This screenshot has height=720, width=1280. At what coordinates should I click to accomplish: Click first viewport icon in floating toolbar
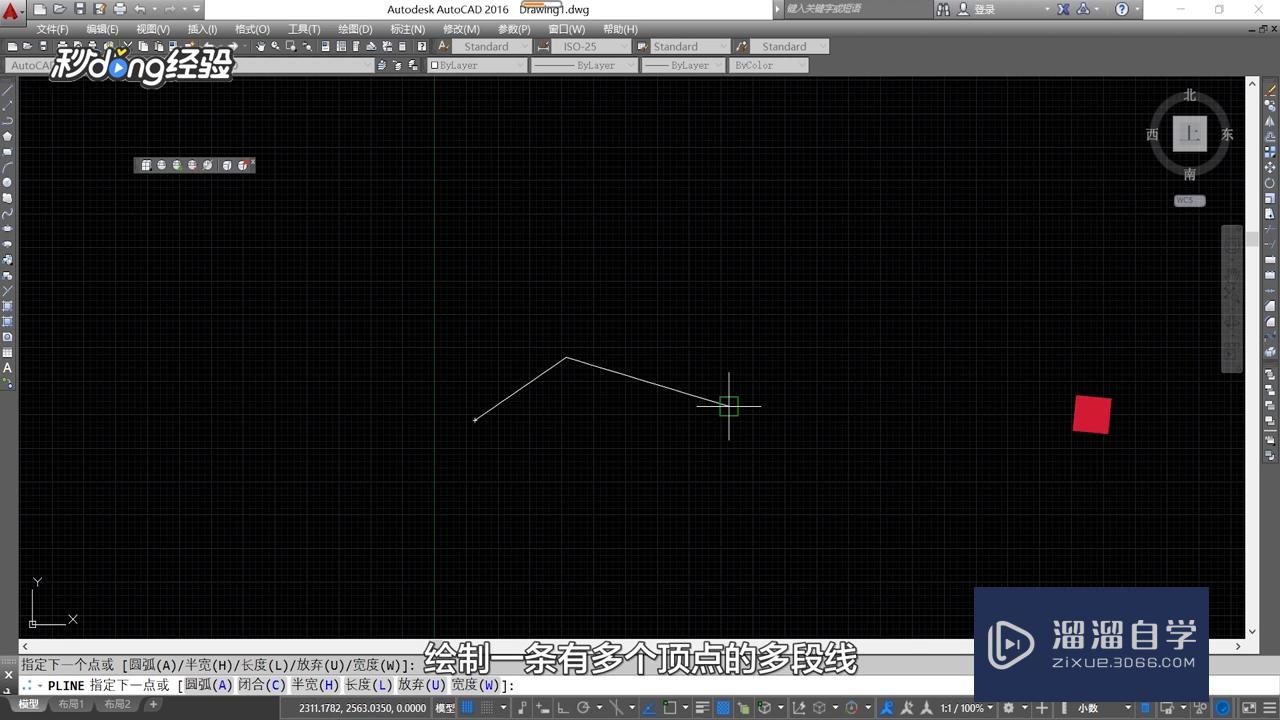(146, 165)
